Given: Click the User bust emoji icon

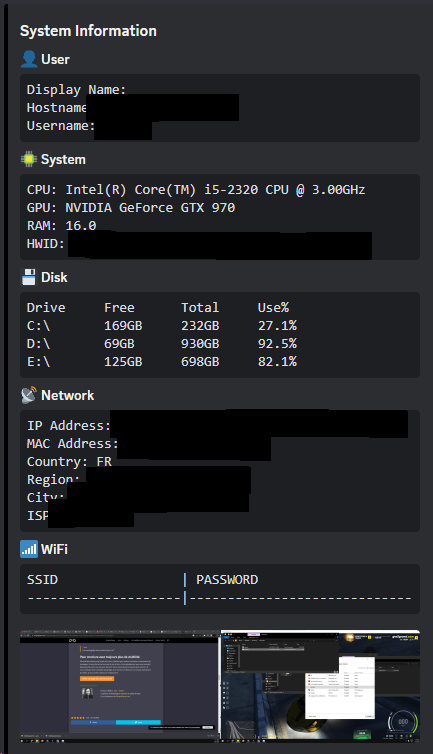Looking at the screenshot, I should pos(29,59).
